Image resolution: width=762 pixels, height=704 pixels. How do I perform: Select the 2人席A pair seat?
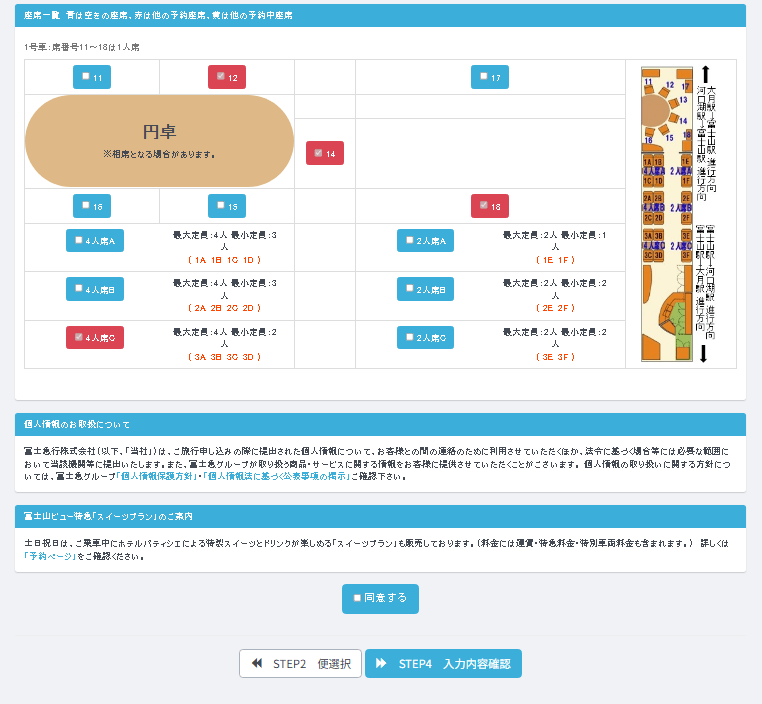[x=425, y=240]
